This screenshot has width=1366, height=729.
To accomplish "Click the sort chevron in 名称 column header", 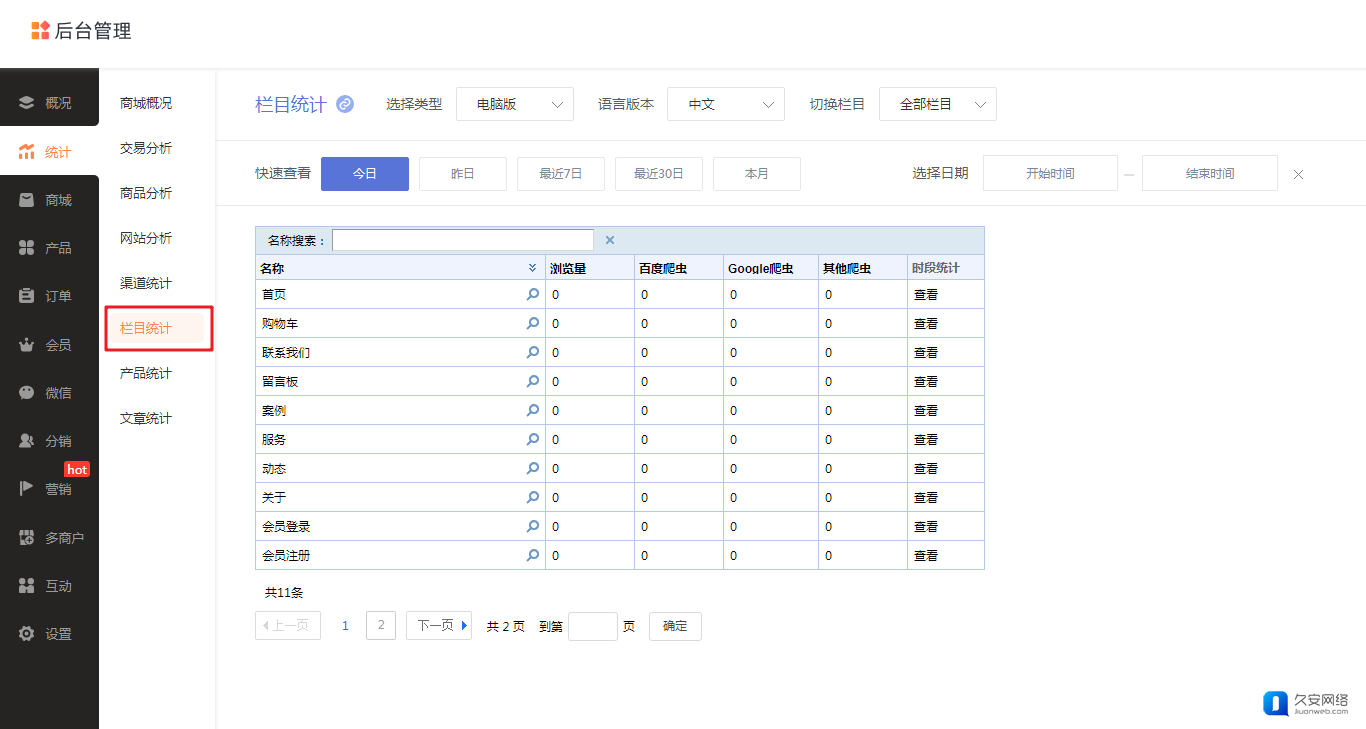I will click(x=533, y=268).
